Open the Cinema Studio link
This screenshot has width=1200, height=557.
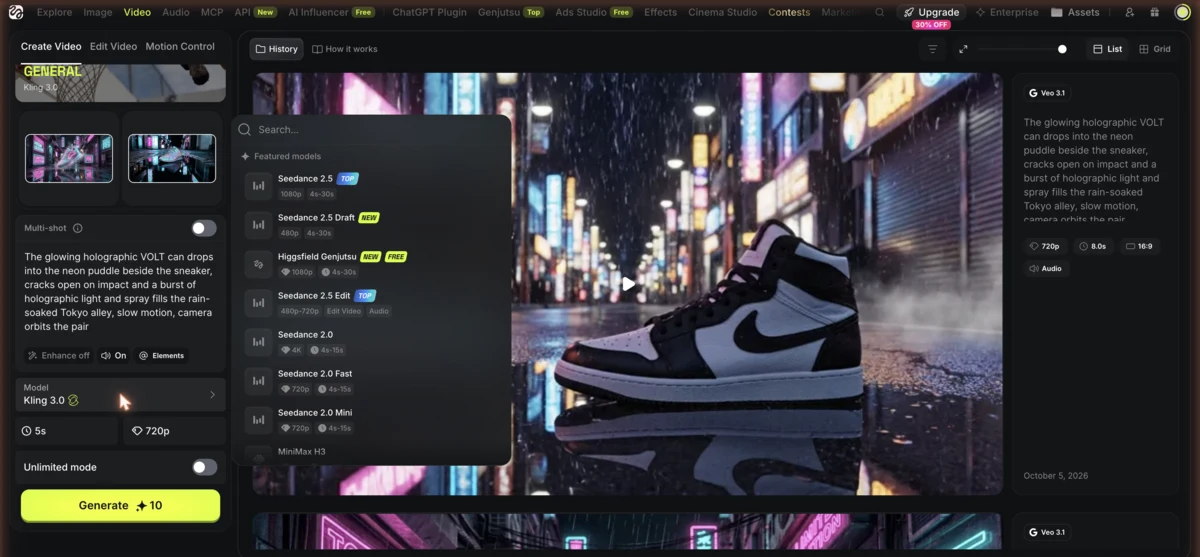point(722,12)
